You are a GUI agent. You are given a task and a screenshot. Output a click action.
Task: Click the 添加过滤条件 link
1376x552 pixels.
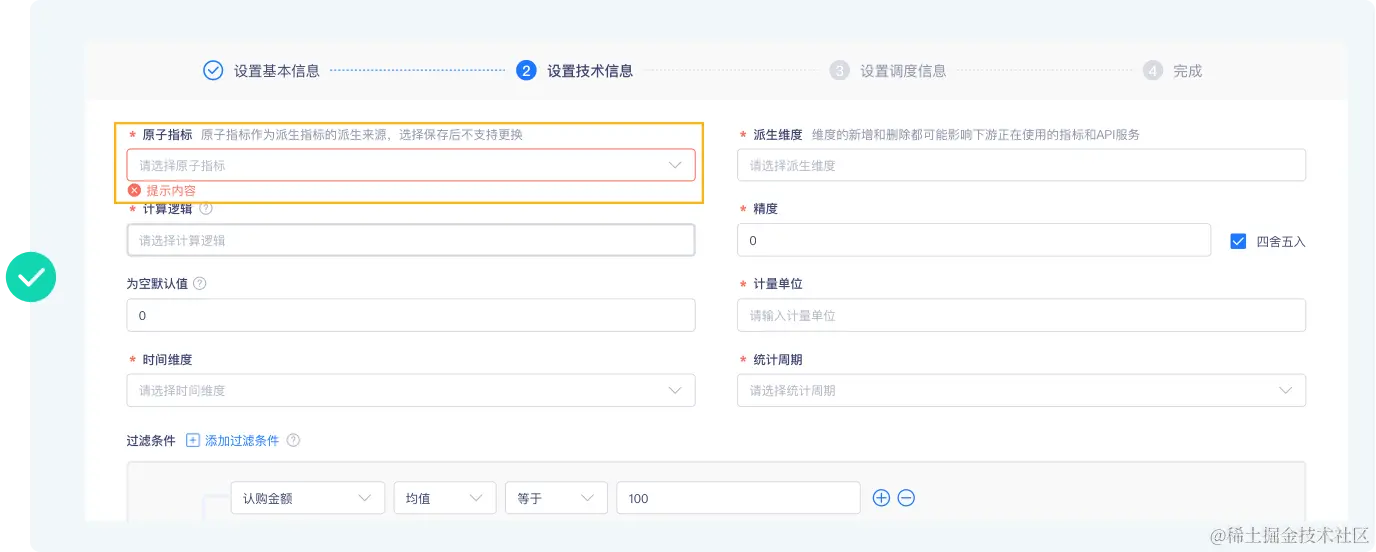[242, 440]
